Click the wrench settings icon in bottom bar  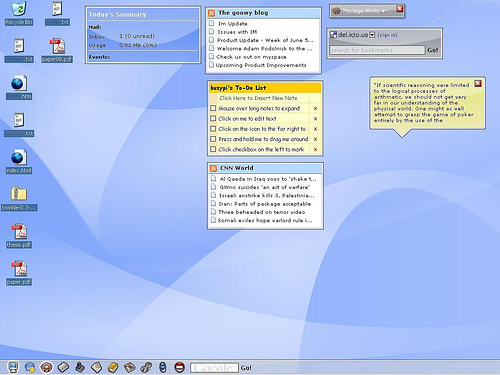[x=146, y=367]
